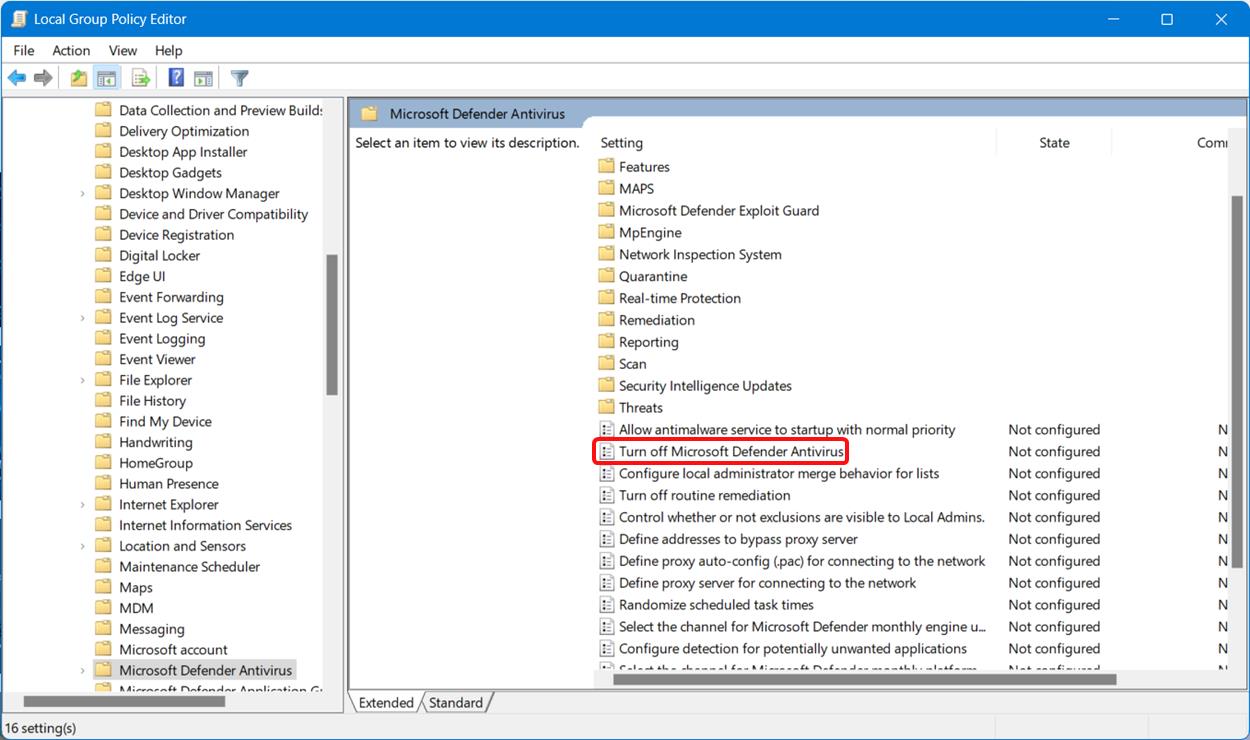Open the Quarantine folder
The width and height of the screenshot is (1250, 740).
pyautogui.click(x=651, y=276)
